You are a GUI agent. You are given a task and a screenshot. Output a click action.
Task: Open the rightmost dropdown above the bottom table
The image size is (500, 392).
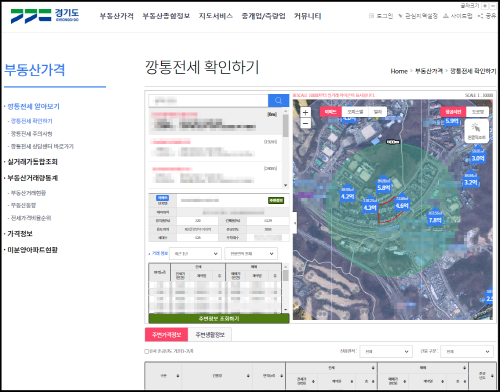(467, 351)
